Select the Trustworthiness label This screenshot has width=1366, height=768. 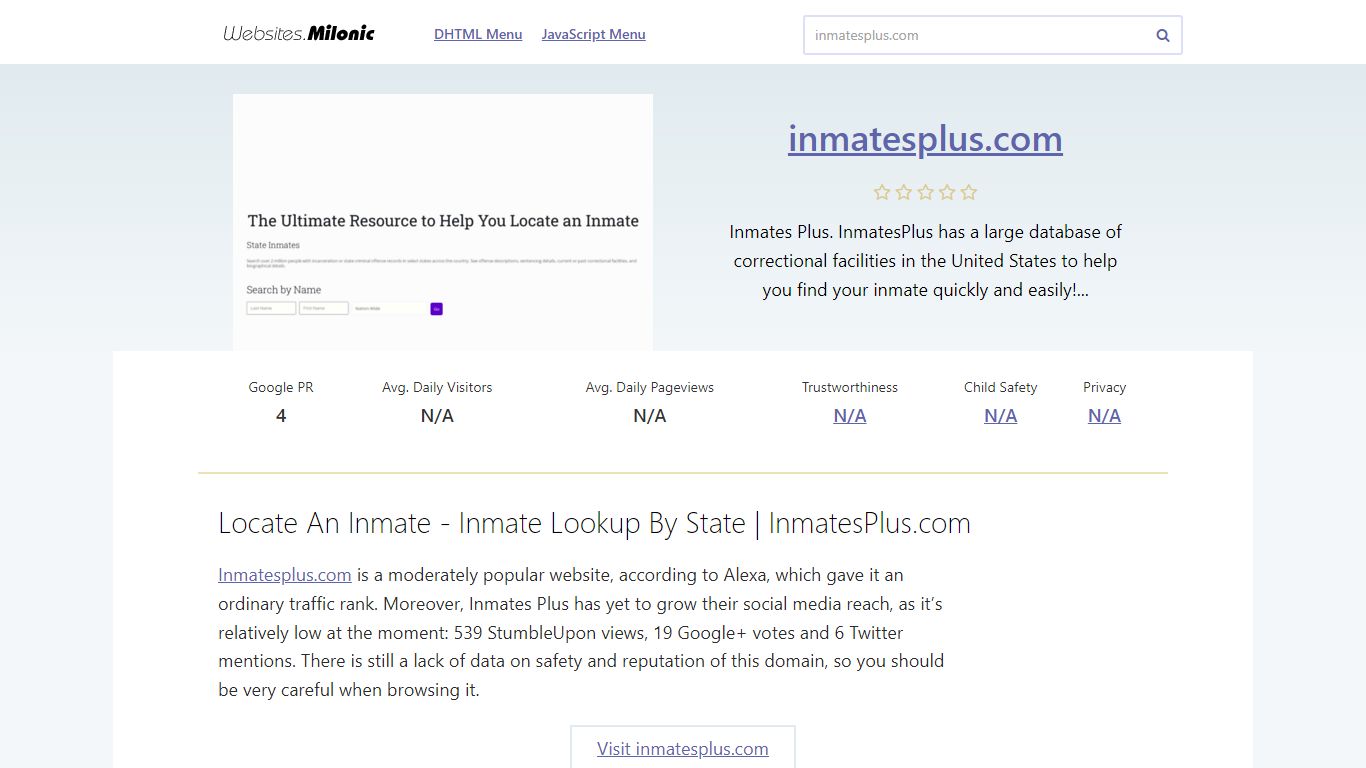(x=850, y=387)
